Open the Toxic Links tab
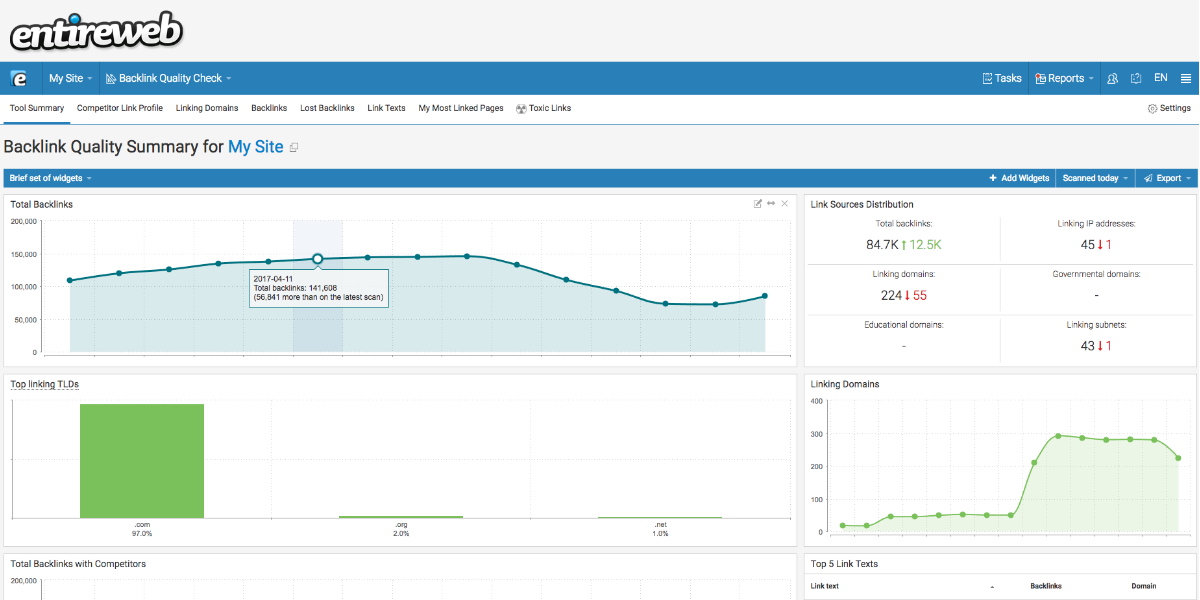The width and height of the screenshot is (1200, 600). [543, 108]
